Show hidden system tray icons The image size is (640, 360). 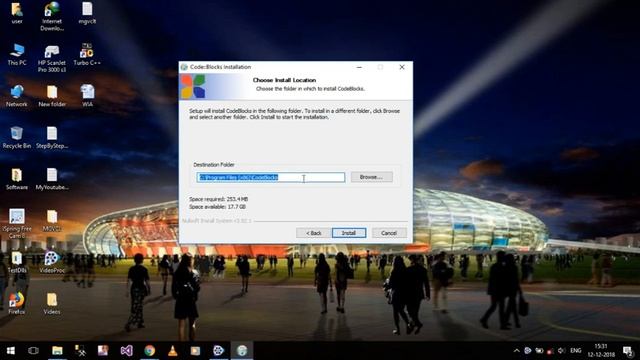(516, 351)
